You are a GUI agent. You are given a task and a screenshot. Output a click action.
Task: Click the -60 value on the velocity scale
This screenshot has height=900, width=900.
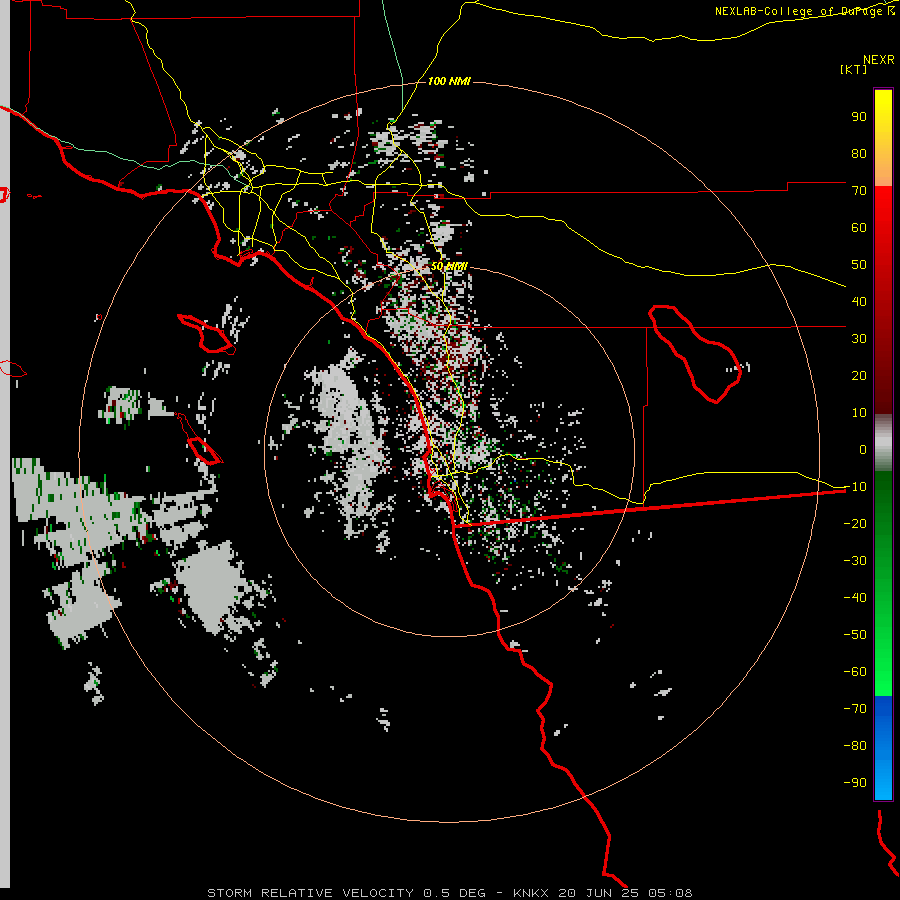855,672
